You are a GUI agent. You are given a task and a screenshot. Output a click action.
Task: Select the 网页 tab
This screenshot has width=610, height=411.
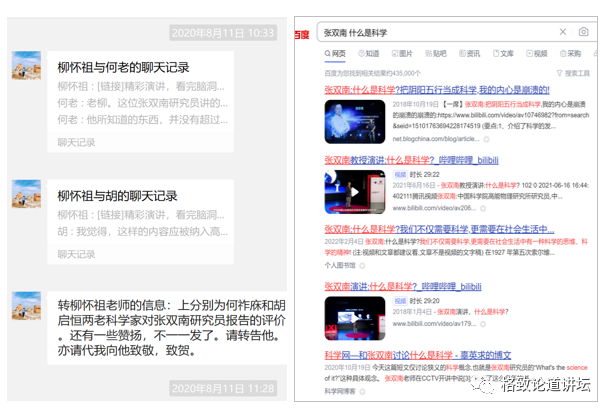coord(335,54)
